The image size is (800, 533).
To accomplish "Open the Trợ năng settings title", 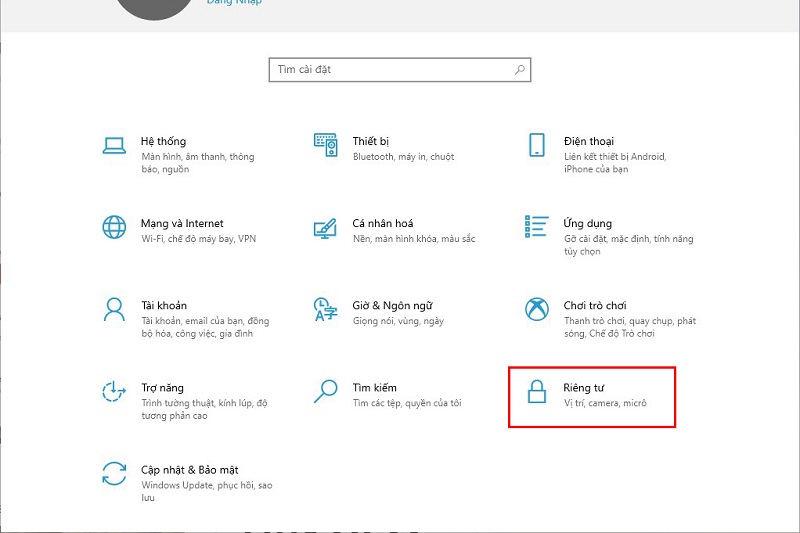I will pos(162,388).
